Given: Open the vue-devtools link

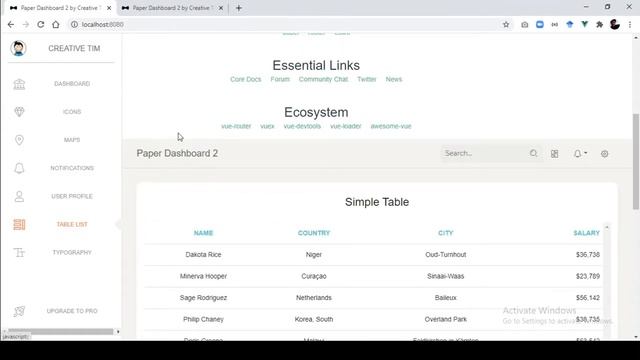Looking at the screenshot, I should click(302, 126).
